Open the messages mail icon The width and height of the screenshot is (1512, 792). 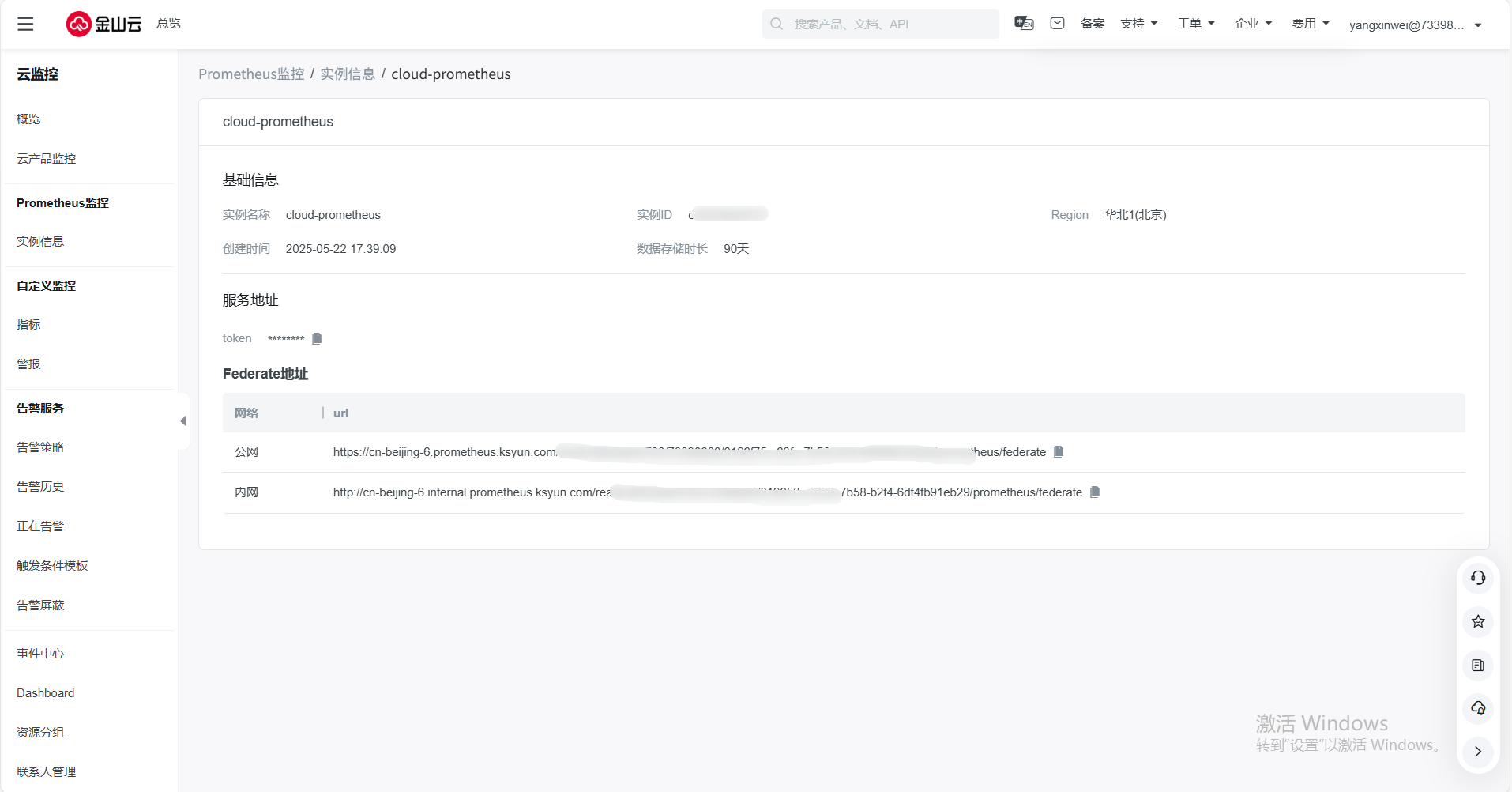tap(1057, 24)
